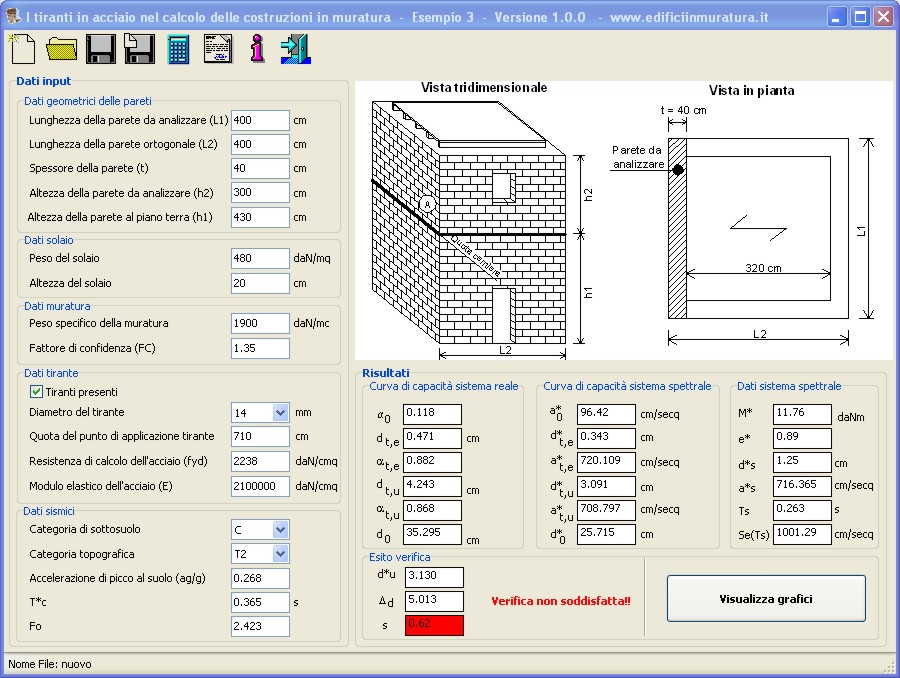
Task: Click the d*0 result field showing 25.715
Action: pos(606,534)
